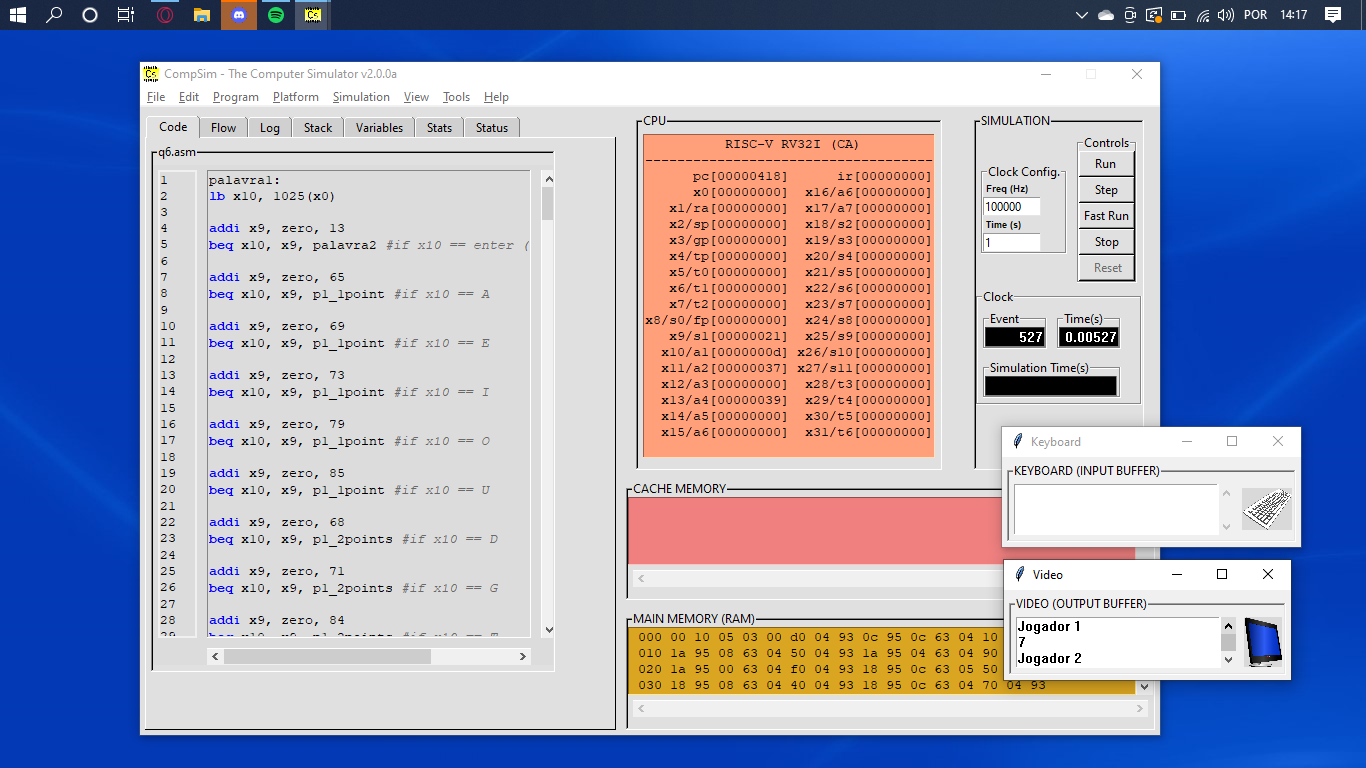Open Spotify from the taskbar

275,15
